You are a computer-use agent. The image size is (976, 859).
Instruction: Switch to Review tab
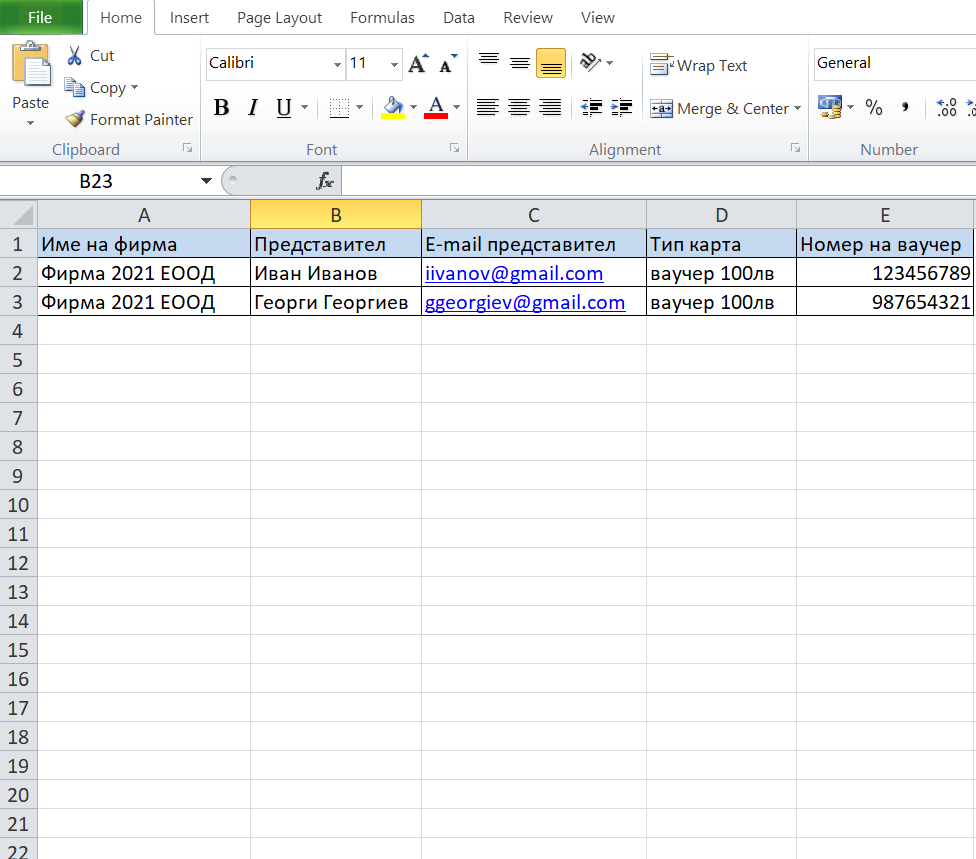[x=528, y=18]
